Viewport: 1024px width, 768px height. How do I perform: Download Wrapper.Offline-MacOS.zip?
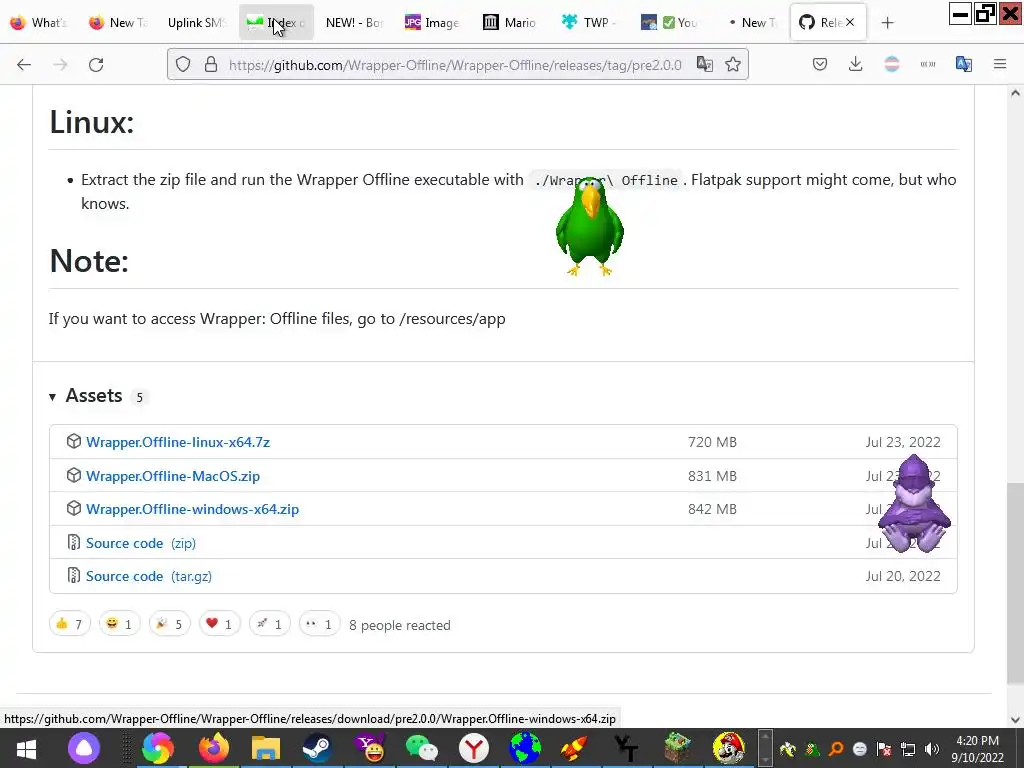[173, 476]
